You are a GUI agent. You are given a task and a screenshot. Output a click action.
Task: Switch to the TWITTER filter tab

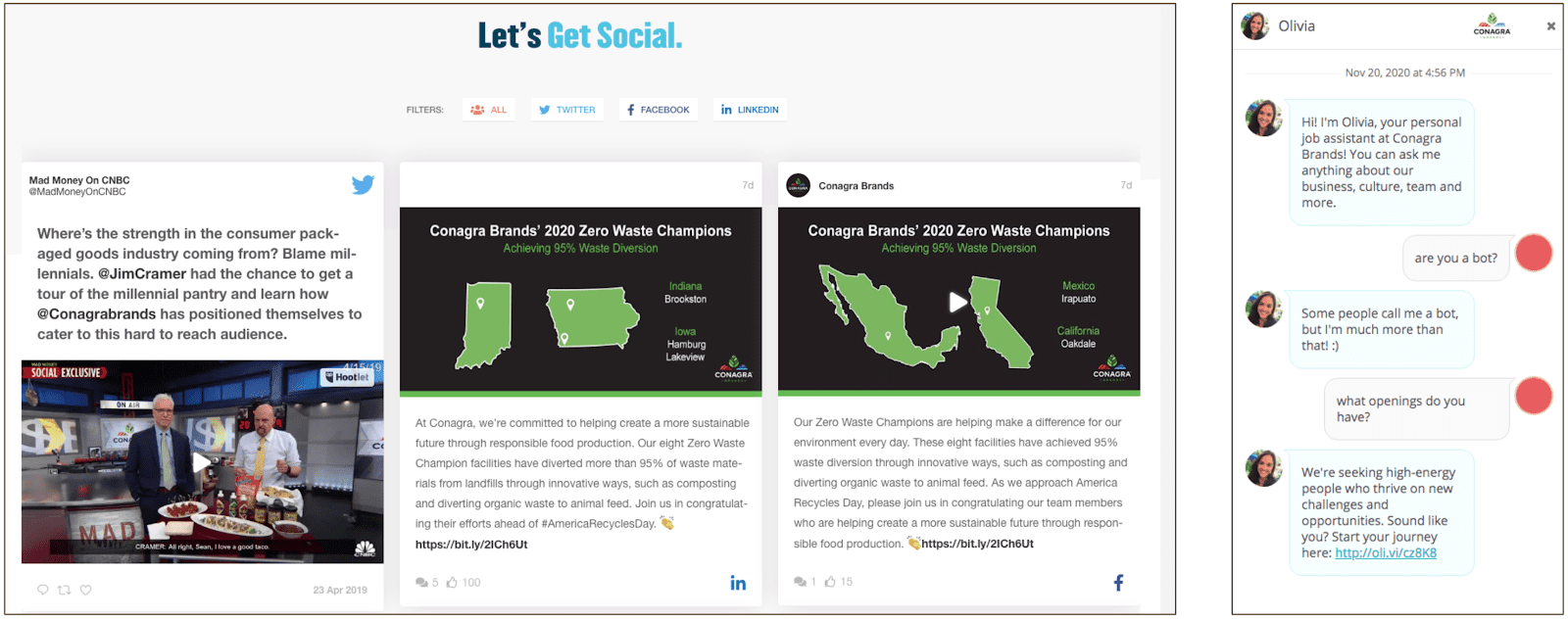tap(566, 109)
